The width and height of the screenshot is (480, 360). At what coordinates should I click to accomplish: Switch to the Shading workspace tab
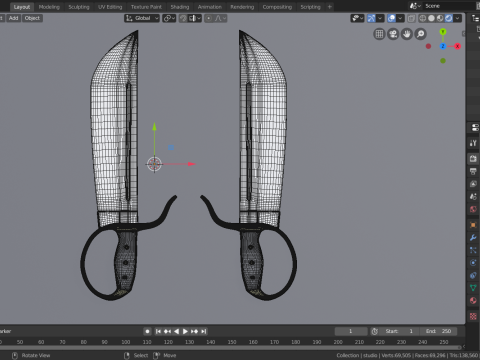coord(180,7)
